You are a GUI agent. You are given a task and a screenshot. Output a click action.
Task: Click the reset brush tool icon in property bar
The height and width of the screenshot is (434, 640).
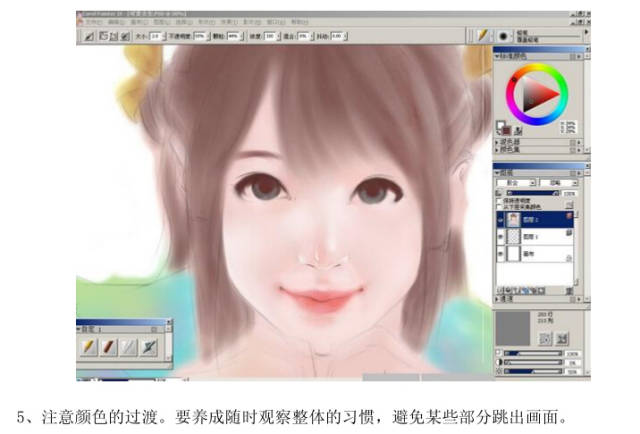89,36
